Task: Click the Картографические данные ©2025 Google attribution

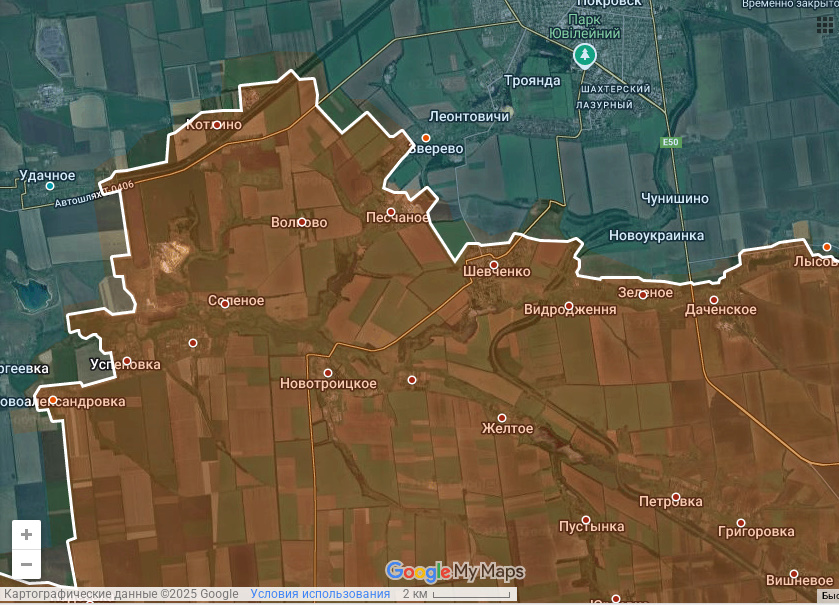Action: tap(120, 594)
